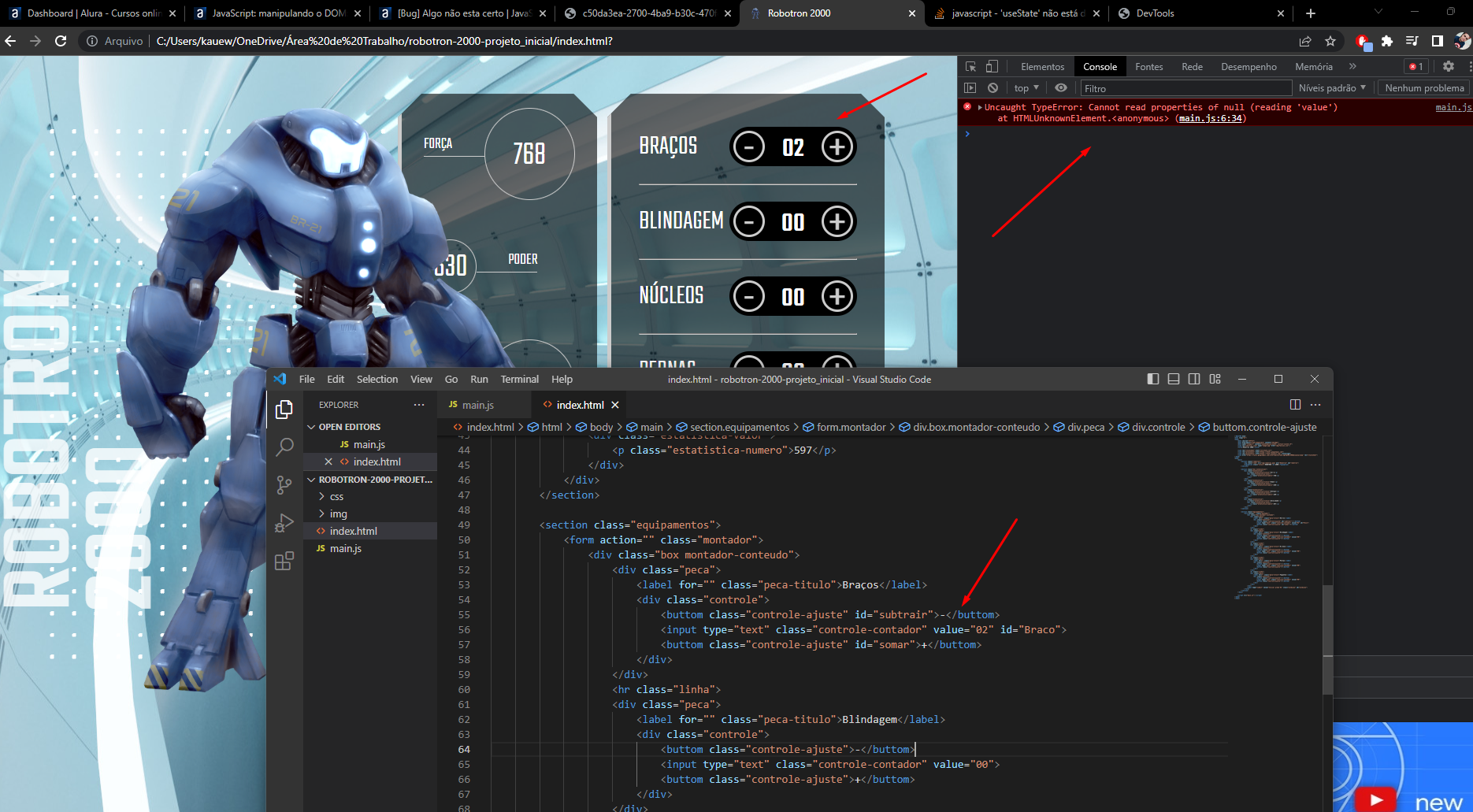Click plus button for Braços

click(837, 146)
